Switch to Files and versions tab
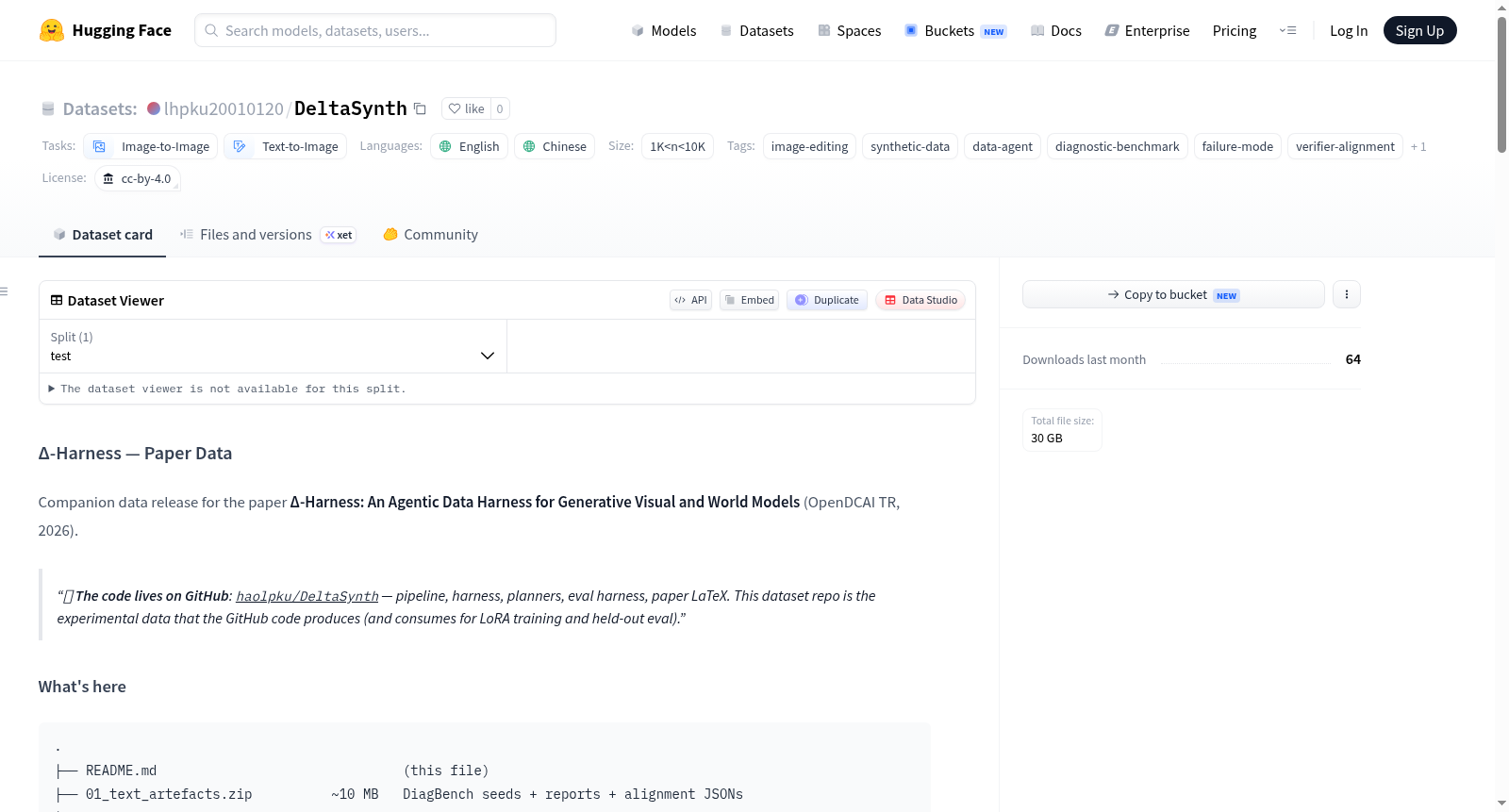 pyautogui.click(x=268, y=235)
